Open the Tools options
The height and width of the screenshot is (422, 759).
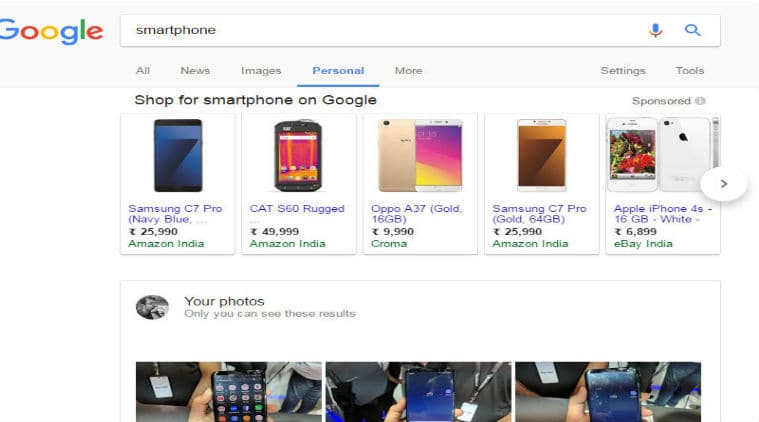click(690, 71)
